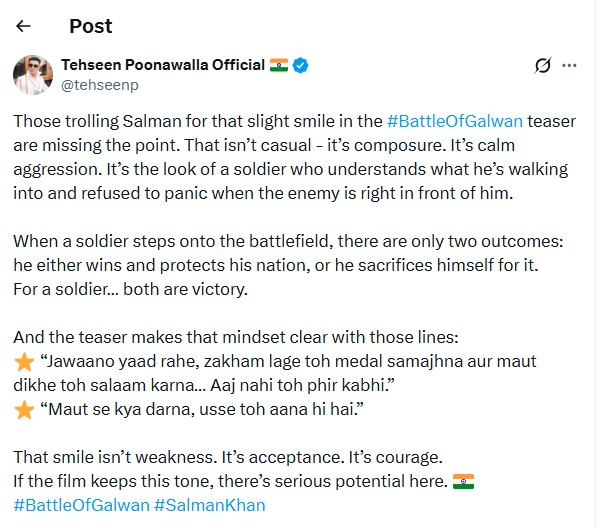
Task: Click the star emoji before "Maut se kya darna"
Action: coord(22,410)
